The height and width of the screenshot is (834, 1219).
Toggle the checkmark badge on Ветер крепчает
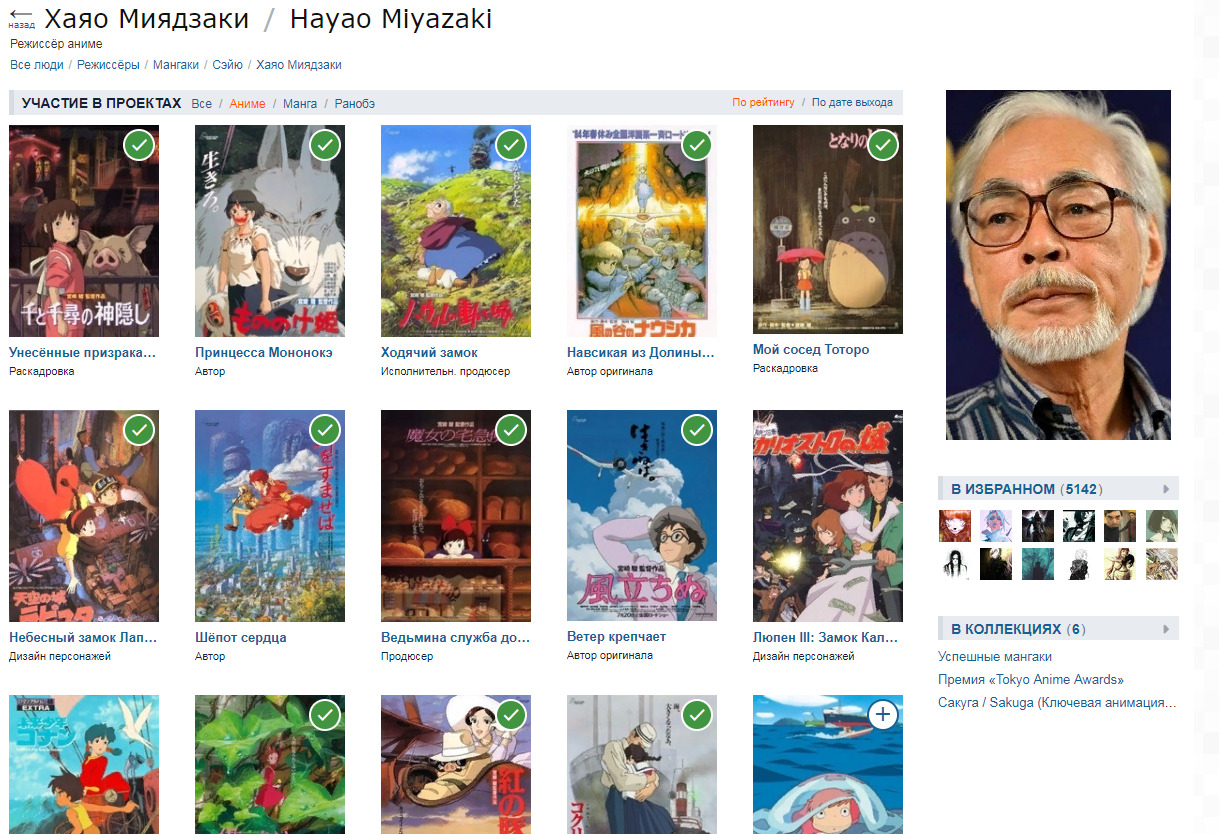(697, 430)
